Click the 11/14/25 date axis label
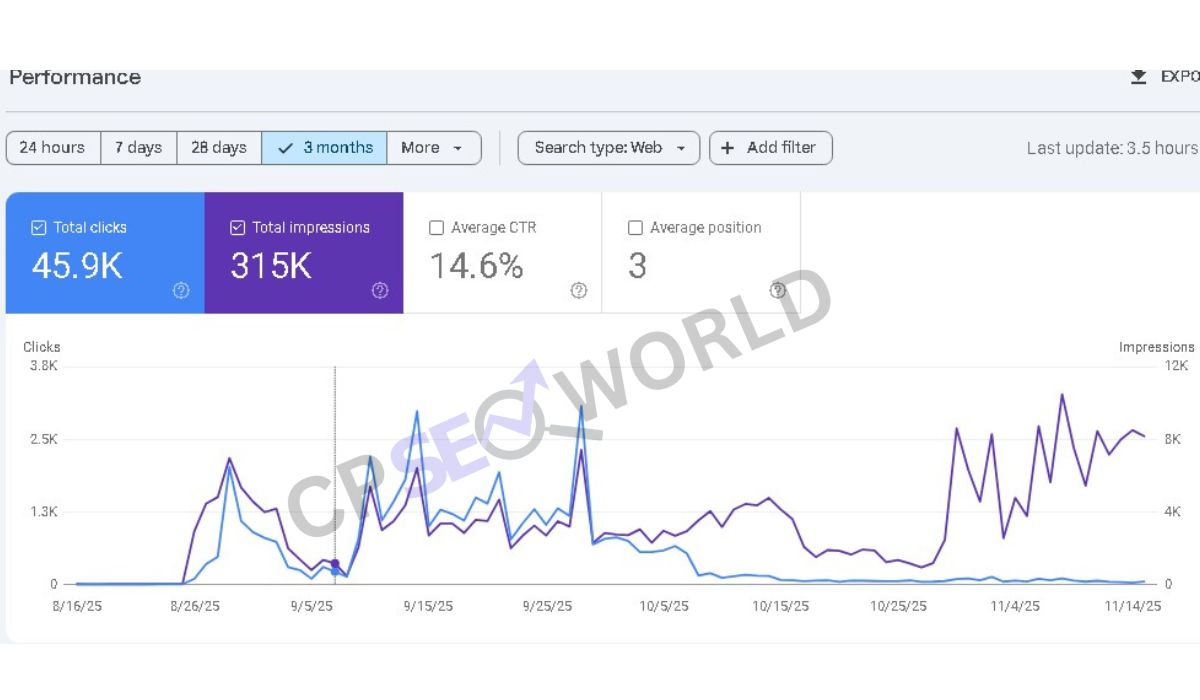 click(1132, 607)
